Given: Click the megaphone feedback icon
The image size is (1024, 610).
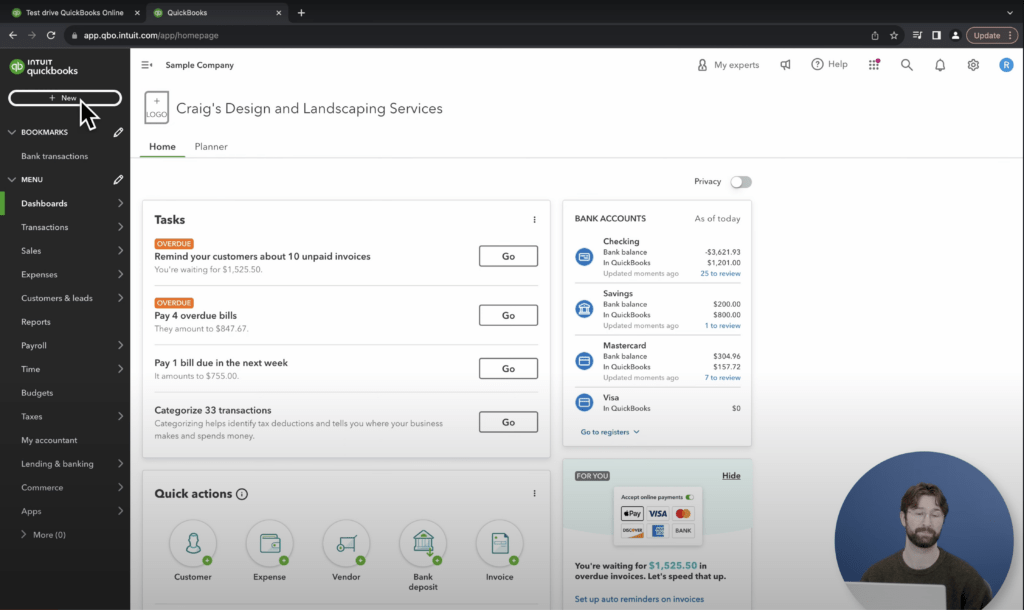Looking at the screenshot, I should click(x=786, y=64).
